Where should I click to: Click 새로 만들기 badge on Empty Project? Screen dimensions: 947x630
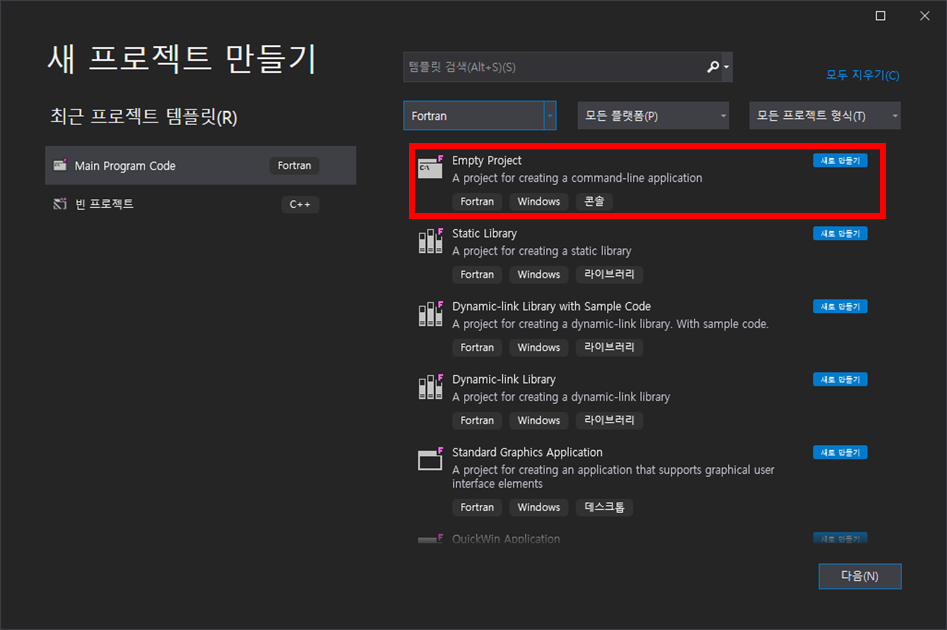pyautogui.click(x=840, y=161)
